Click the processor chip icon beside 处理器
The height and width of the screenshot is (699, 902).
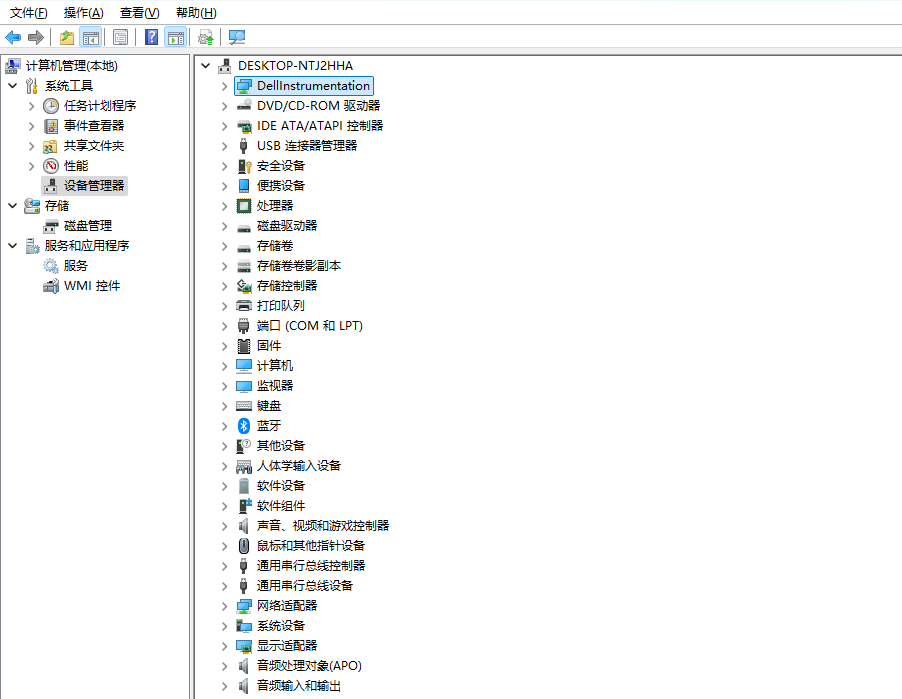coord(244,205)
